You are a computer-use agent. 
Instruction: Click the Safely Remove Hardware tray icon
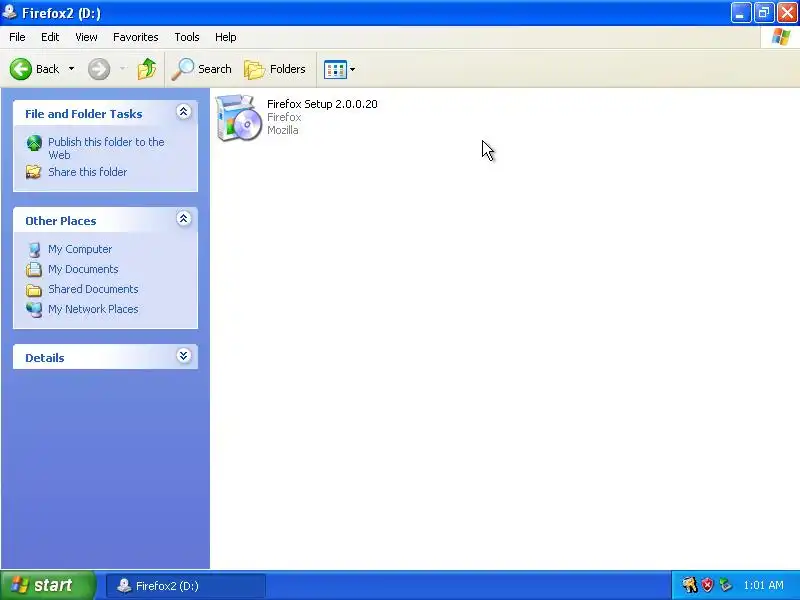(725, 585)
